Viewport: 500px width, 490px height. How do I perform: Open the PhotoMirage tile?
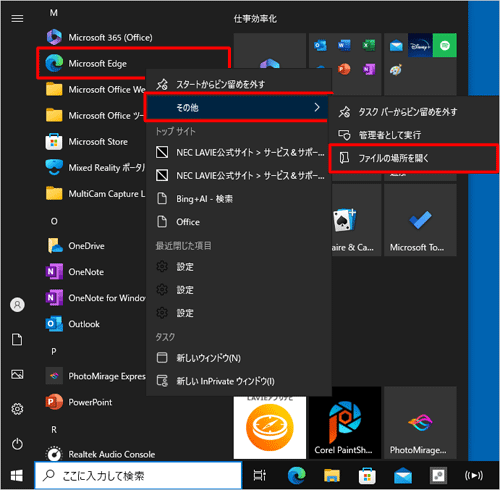coord(420,424)
